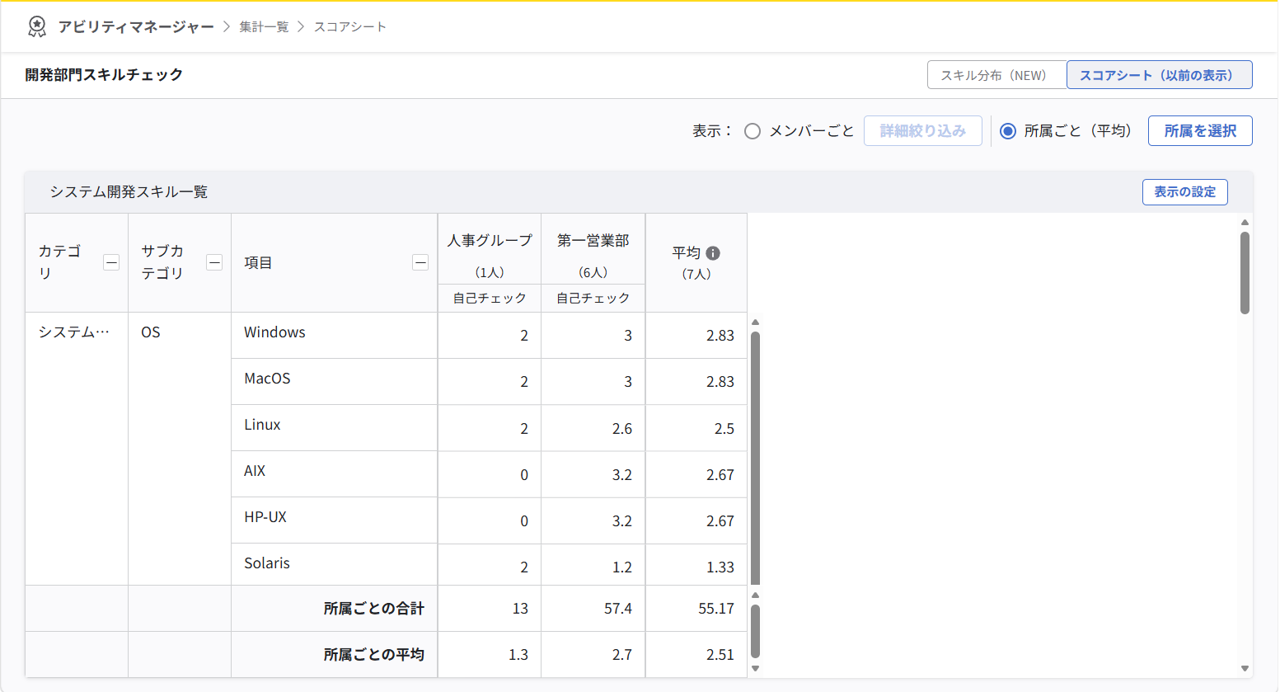Select the Windows item row
This screenshot has height=692, width=1280.
[334, 335]
